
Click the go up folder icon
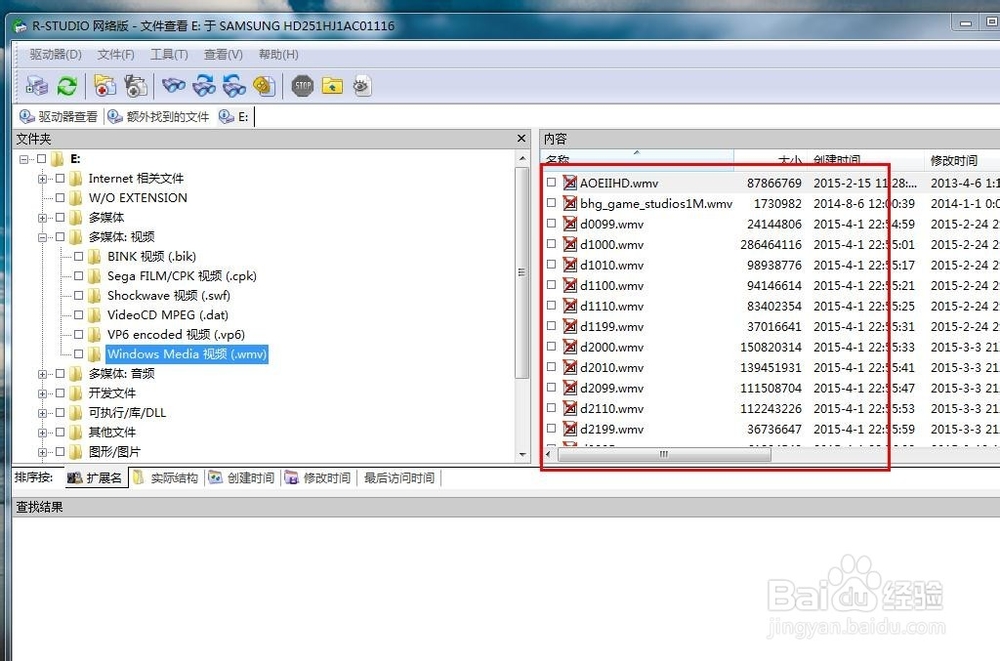(x=332, y=85)
